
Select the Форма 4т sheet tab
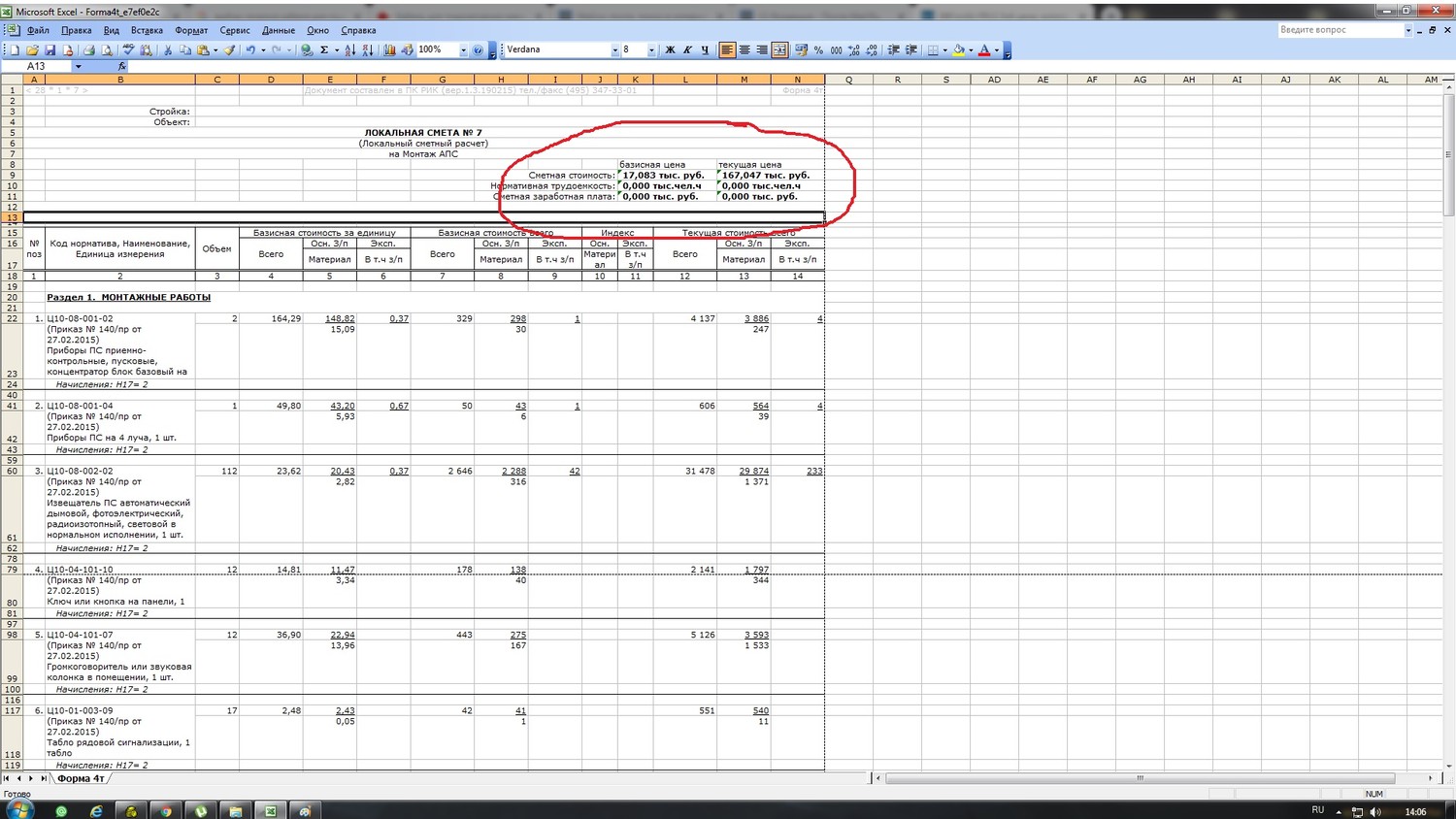click(x=81, y=778)
